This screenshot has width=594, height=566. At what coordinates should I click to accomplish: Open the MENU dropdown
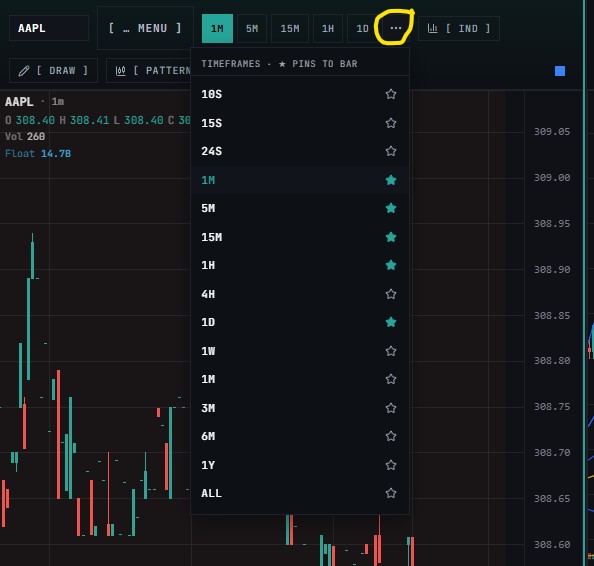[145, 28]
